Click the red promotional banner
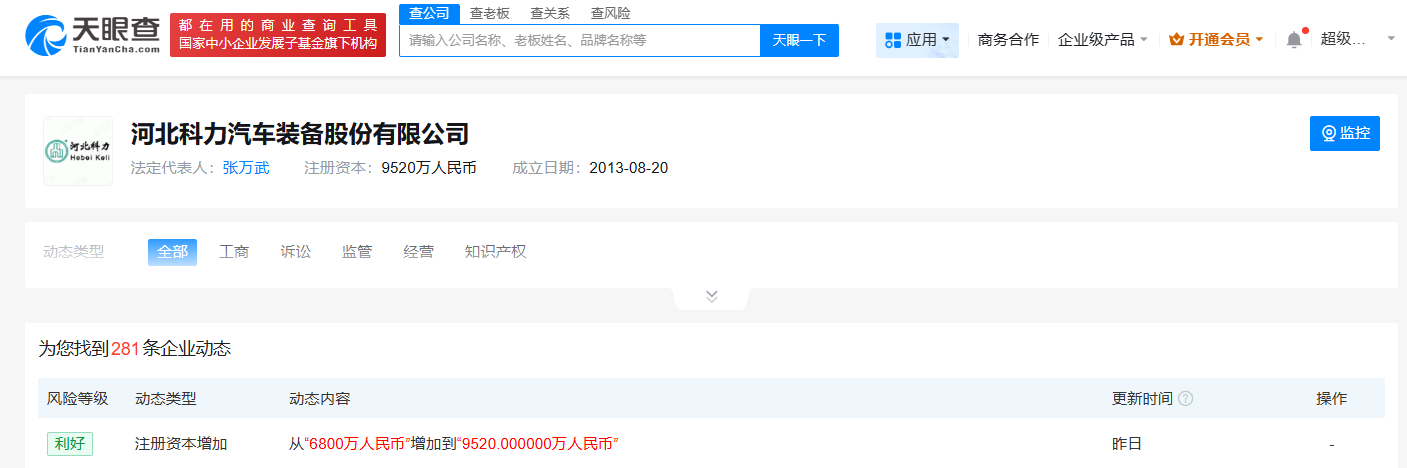Image resolution: width=1407 pixels, height=468 pixels. coord(278,35)
